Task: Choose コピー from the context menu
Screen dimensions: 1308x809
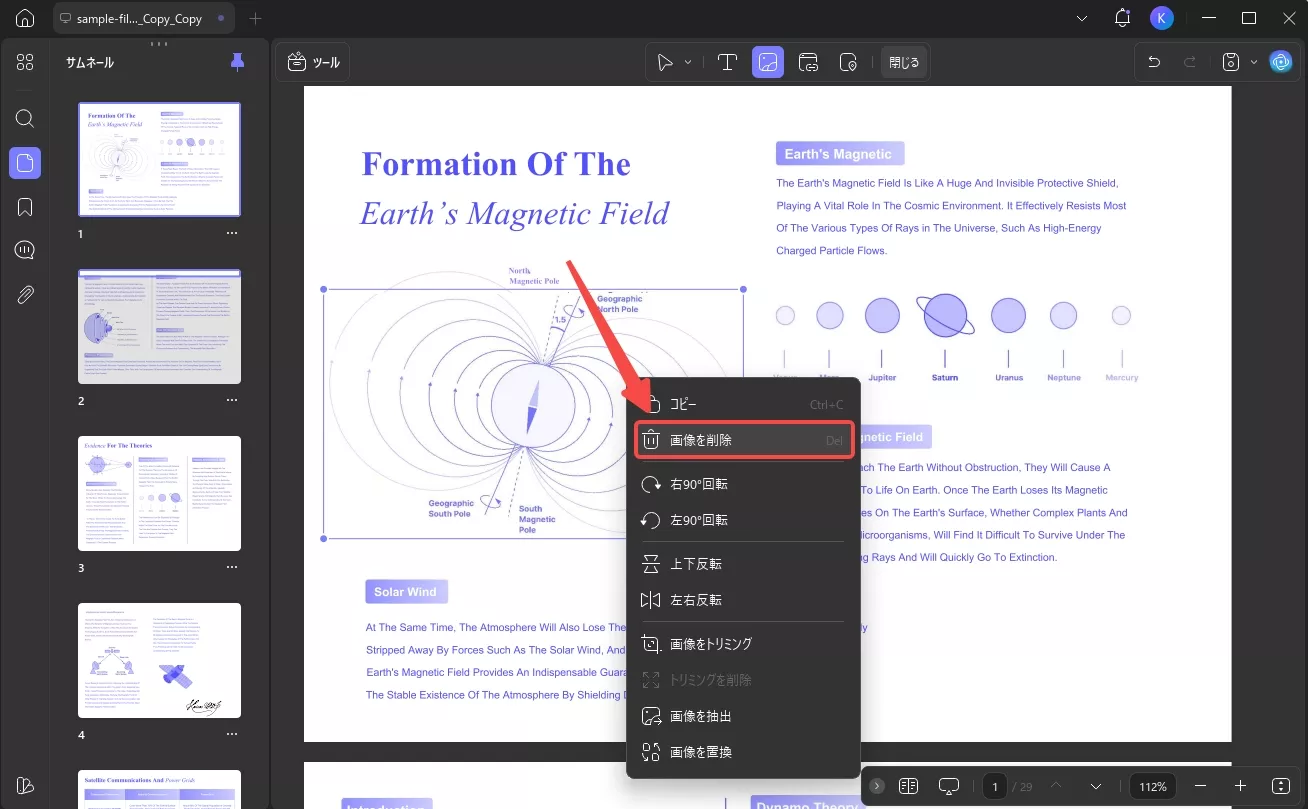Action: click(x=743, y=404)
